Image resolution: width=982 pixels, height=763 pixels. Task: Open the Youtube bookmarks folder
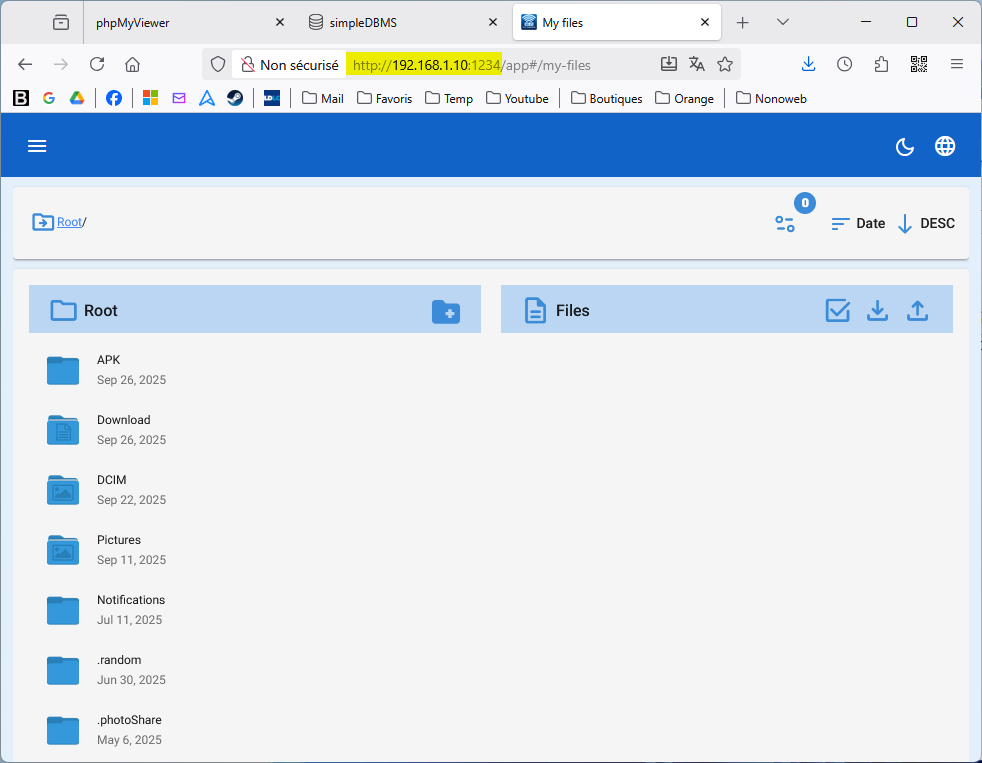[x=517, y=98]
